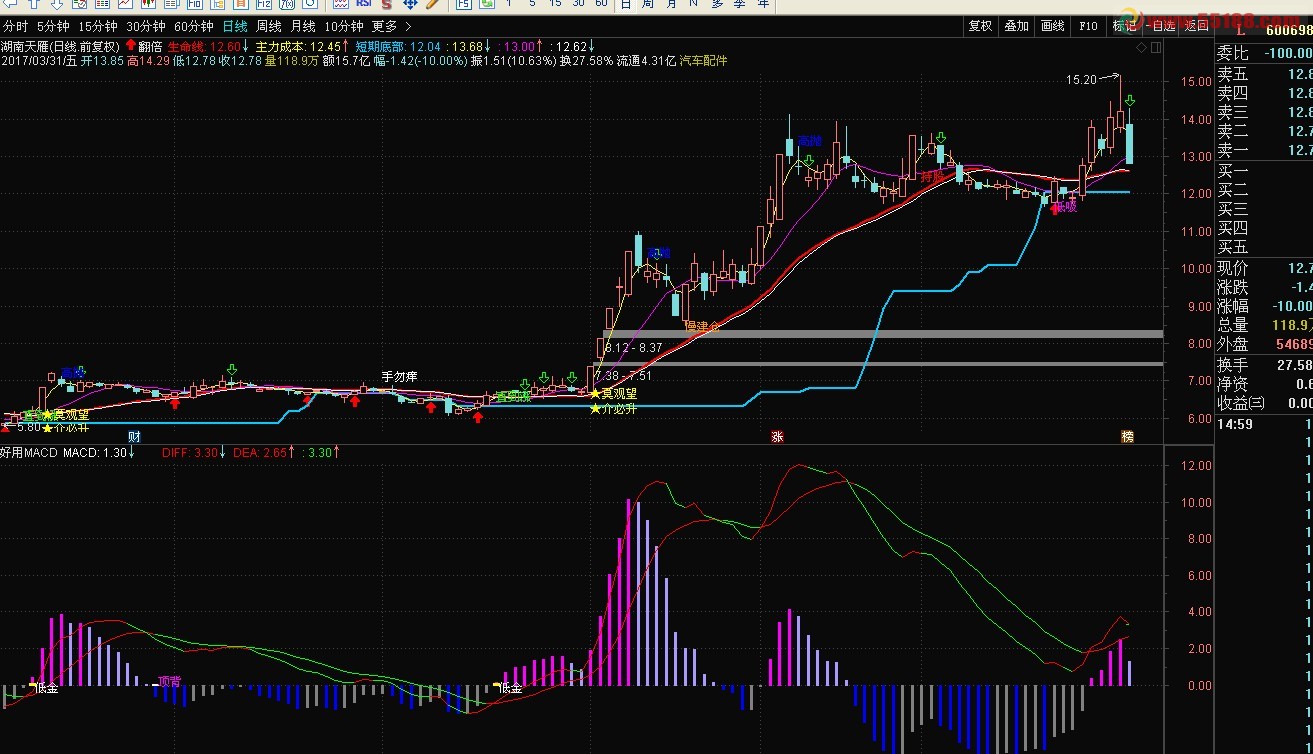The width and height of the screenshot is (1313, 754).
Task: Click the 榜 marker icon on time axis
Action: [1127, 437]
